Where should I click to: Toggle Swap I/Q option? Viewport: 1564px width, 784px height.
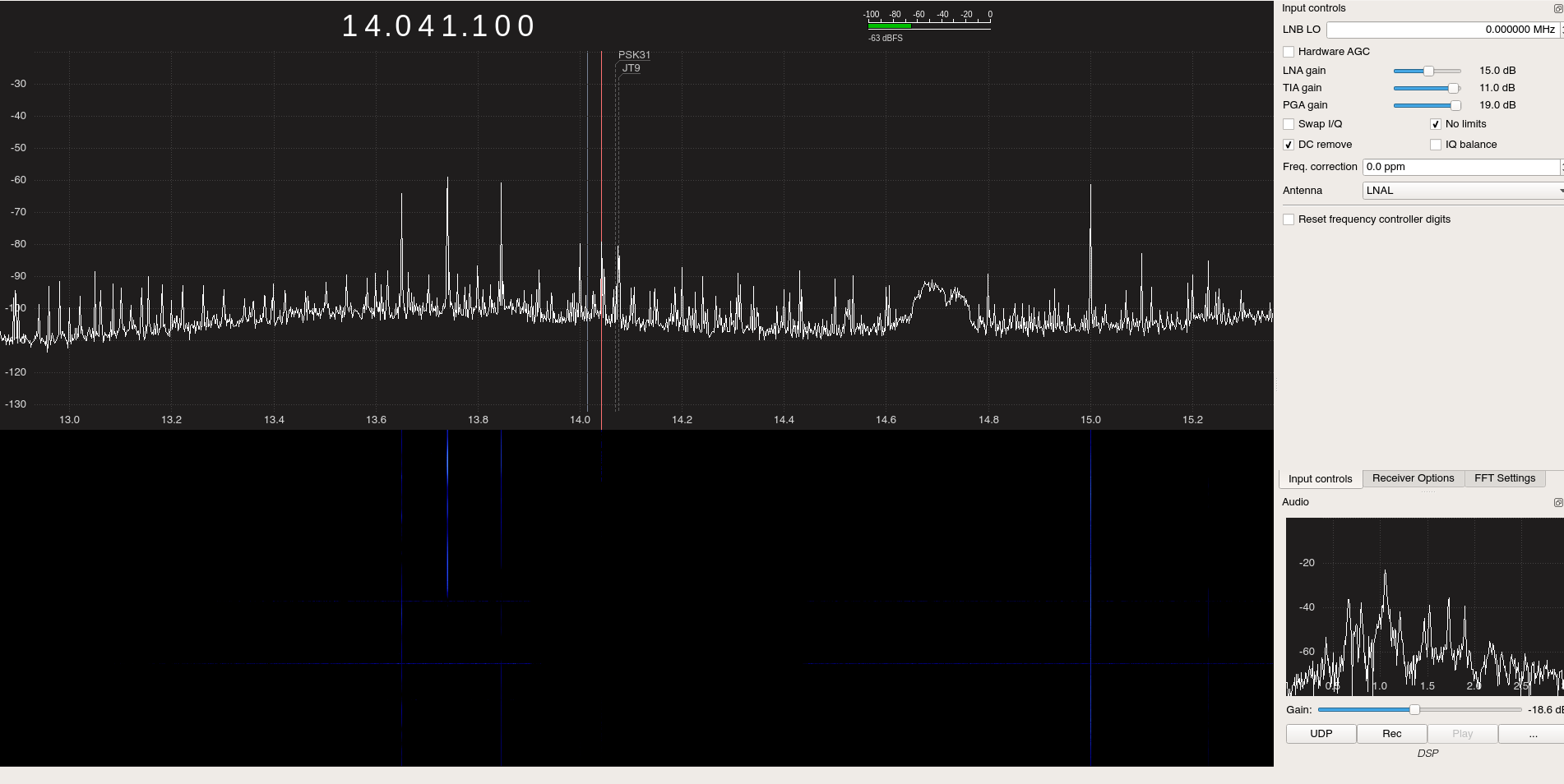pyautogui.click(x=1289, y=124)
